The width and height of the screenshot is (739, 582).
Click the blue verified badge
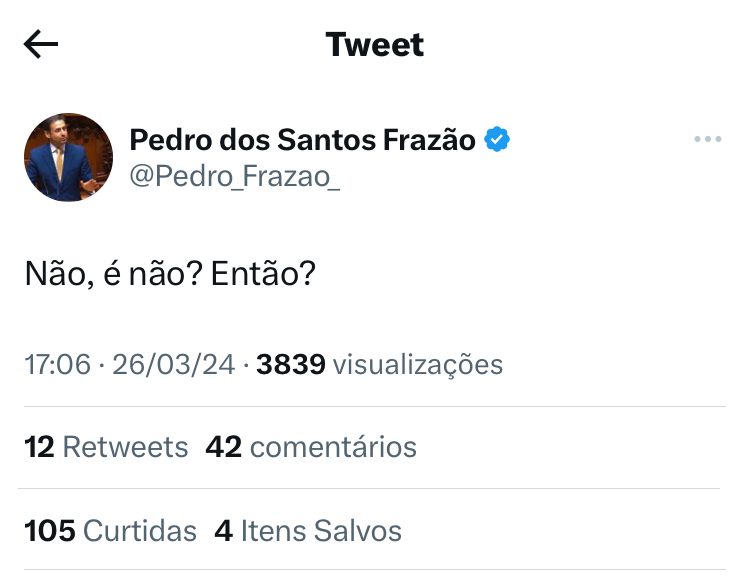point(497,139)
